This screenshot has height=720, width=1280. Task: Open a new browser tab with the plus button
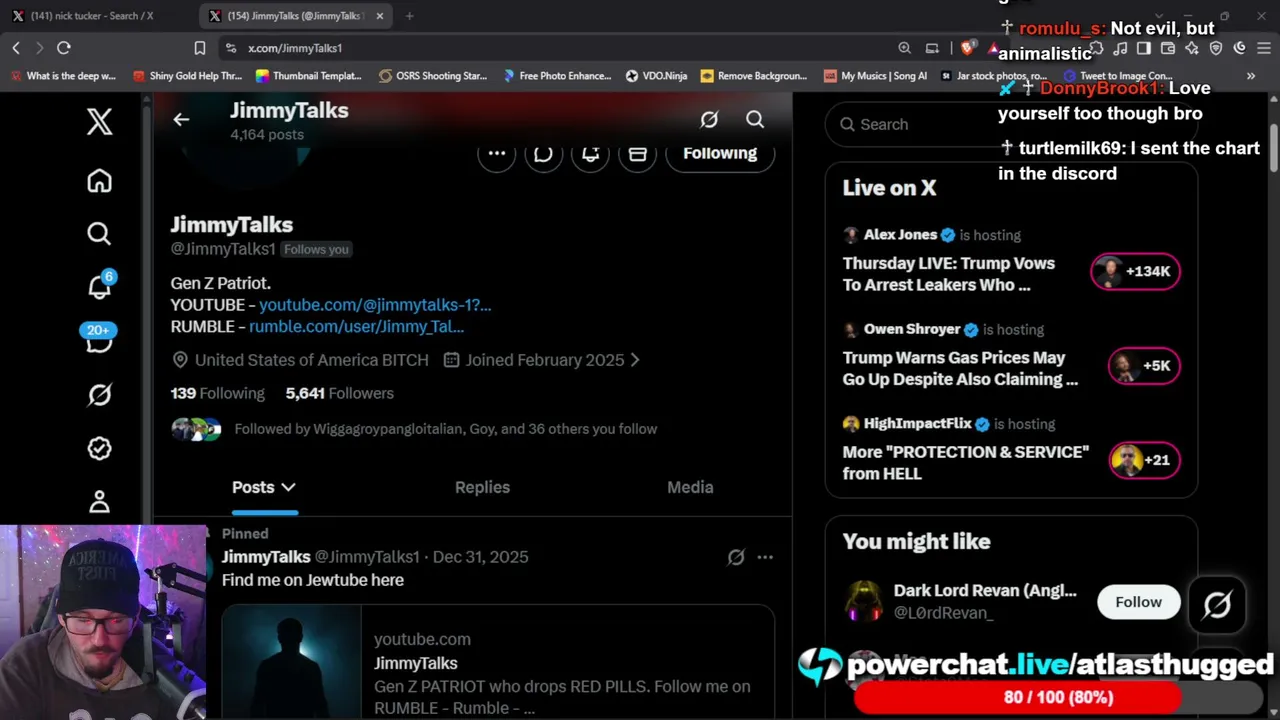pos(409,16)
